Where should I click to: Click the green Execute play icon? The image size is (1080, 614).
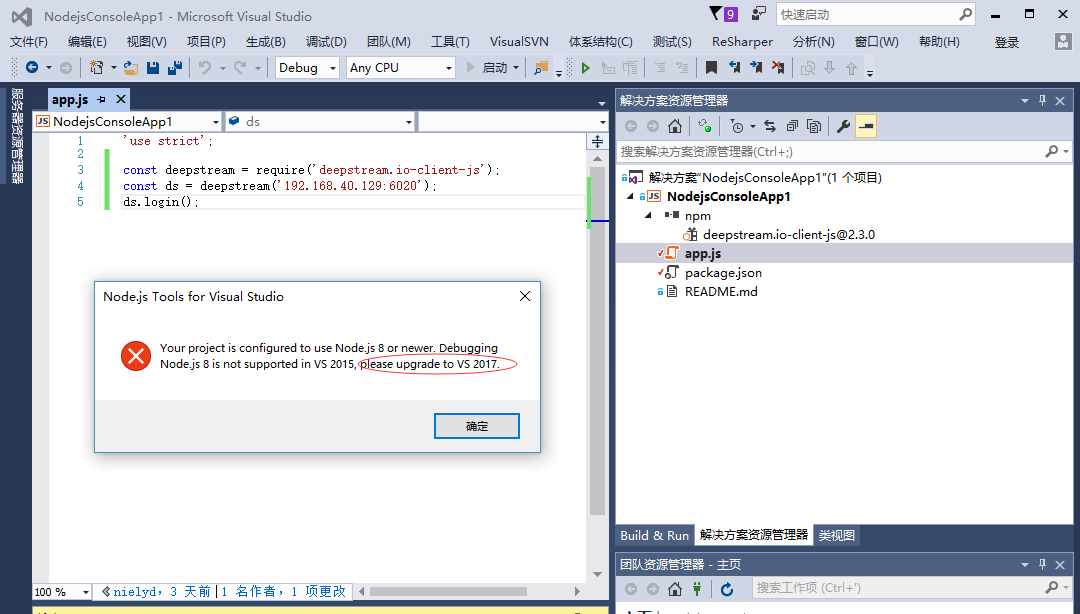point(585,68)
